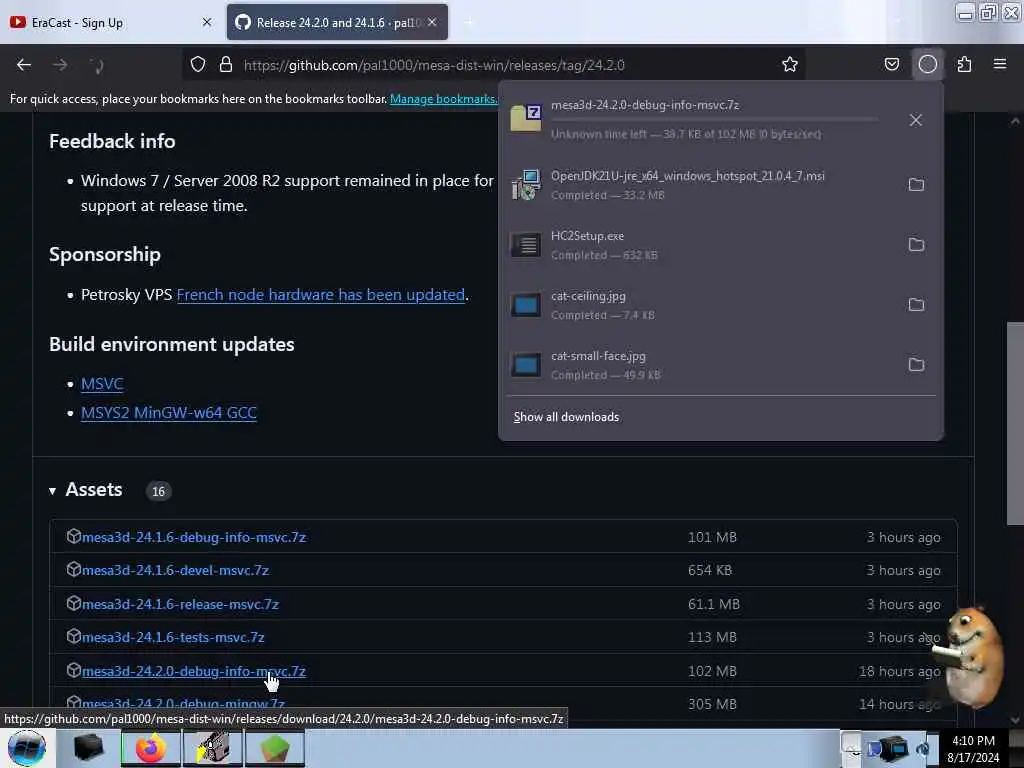Click the download progress bar for mesa3d
The width and height of the screenshot is (1024, 768).
click(714, 120)
